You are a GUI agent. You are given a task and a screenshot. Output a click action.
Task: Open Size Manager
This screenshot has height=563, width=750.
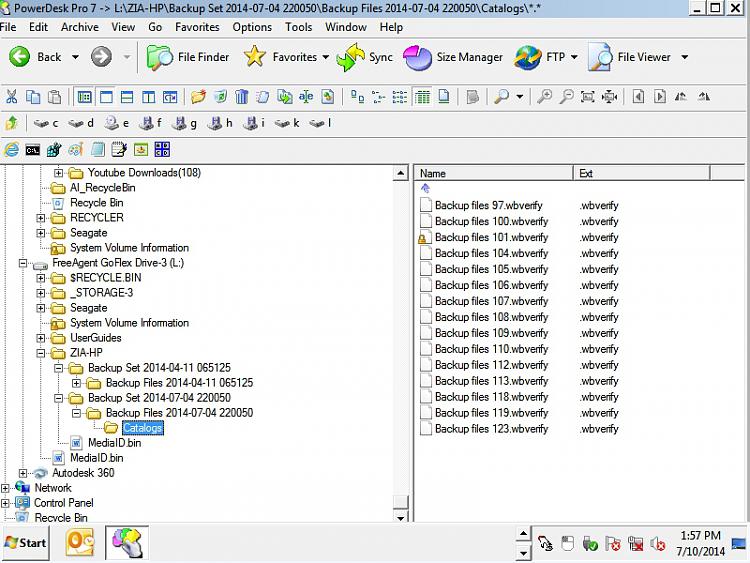point(453,57)
